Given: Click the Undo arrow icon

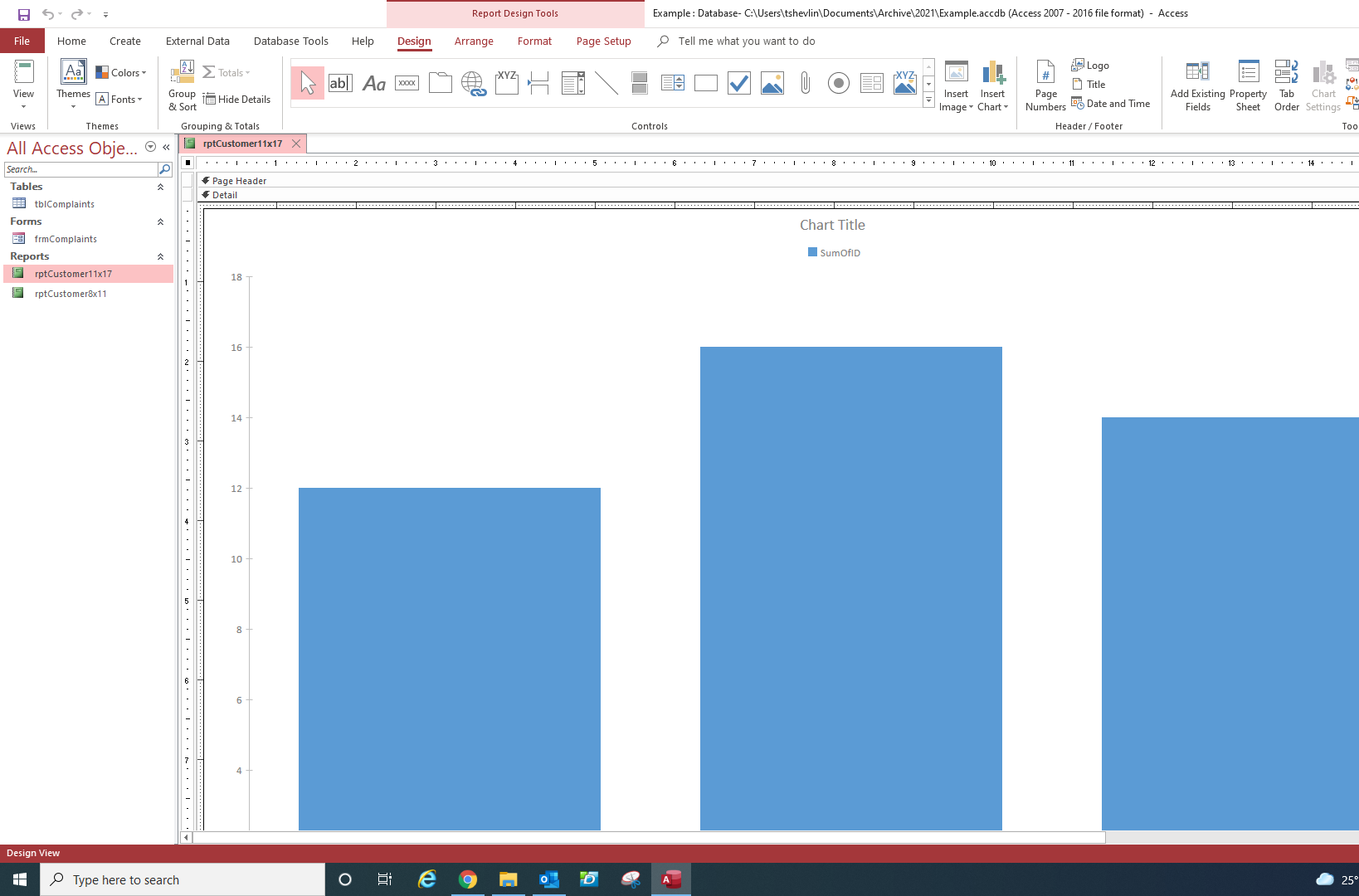Looking at the screenshot, I should 48,14.
